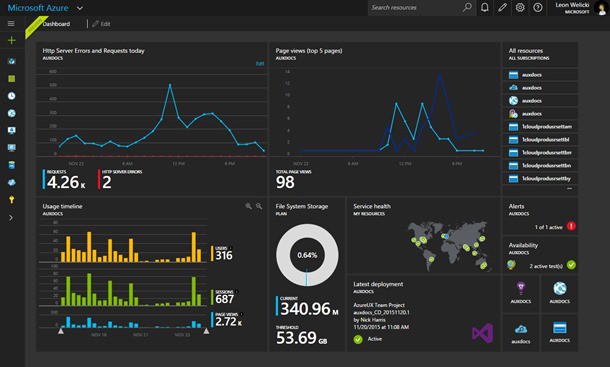Open Leon Welicki account avatar
The height and width of the screenshot is (367, 610).
point(601,8)
